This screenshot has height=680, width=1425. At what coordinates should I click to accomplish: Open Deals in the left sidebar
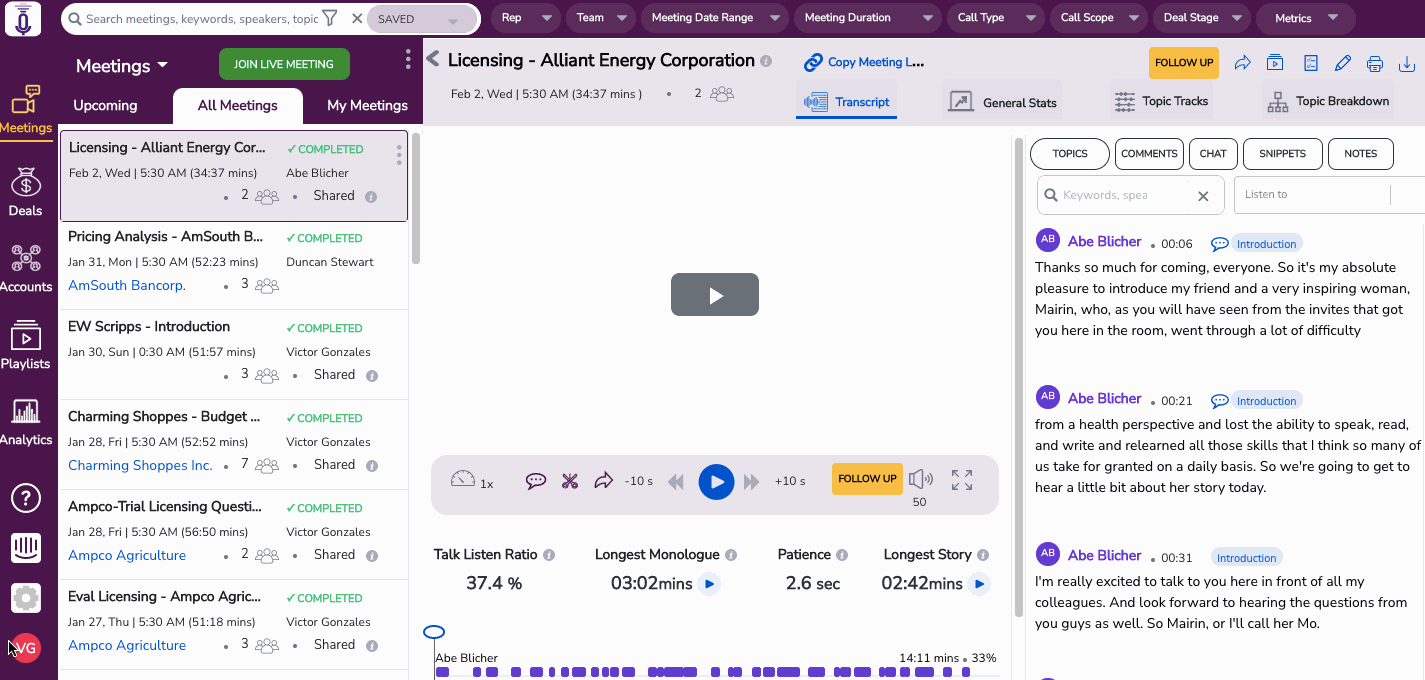point(26,192)
